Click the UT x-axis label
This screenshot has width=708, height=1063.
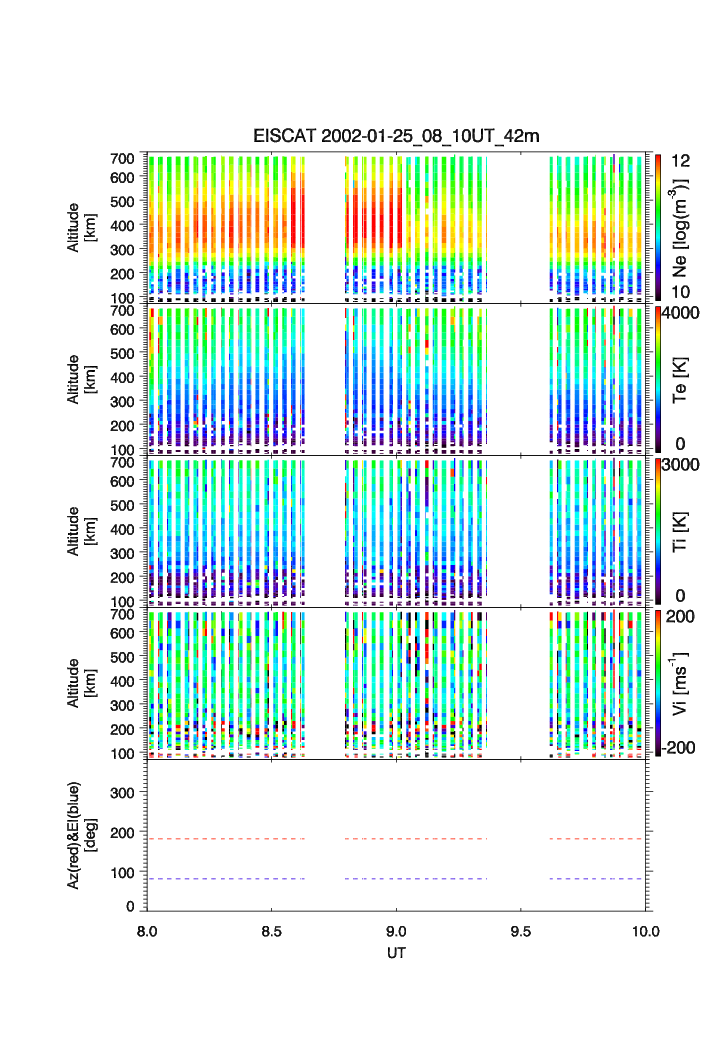[x=396, y=953]
